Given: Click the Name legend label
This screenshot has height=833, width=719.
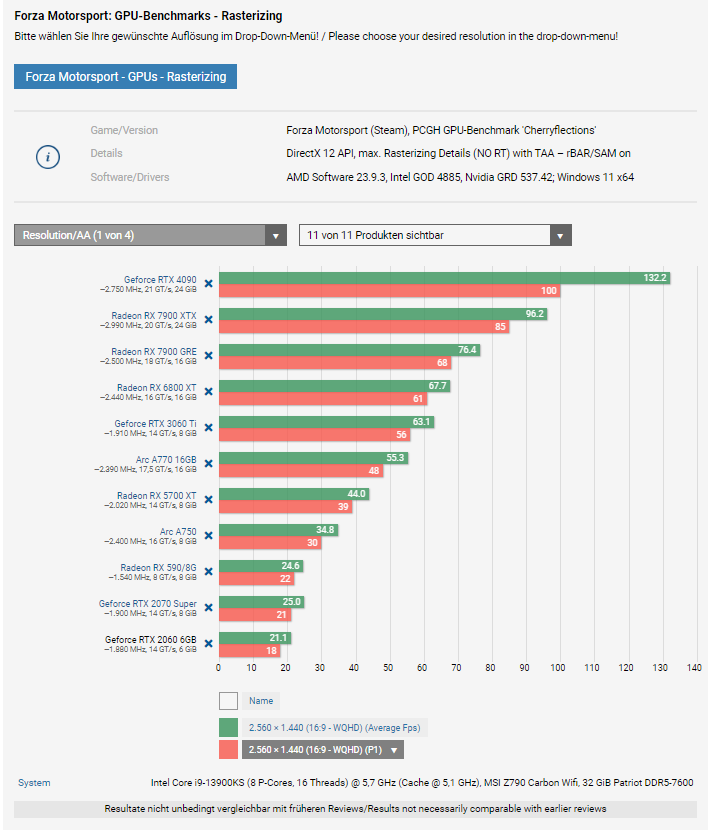Looking at the screenshot, I should (x=261, y=701).
